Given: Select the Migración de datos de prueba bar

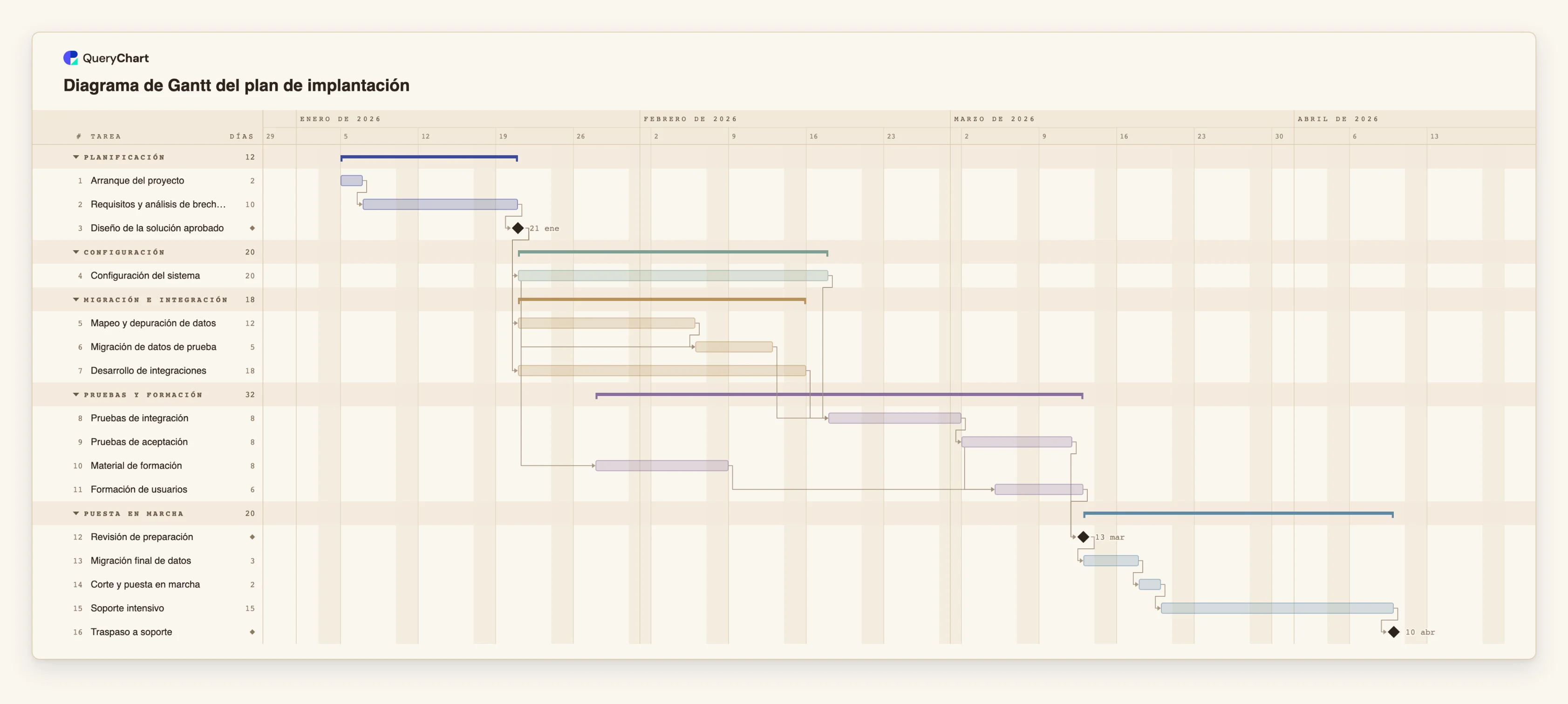Looking at the screenshot, I should coord(734,347).
